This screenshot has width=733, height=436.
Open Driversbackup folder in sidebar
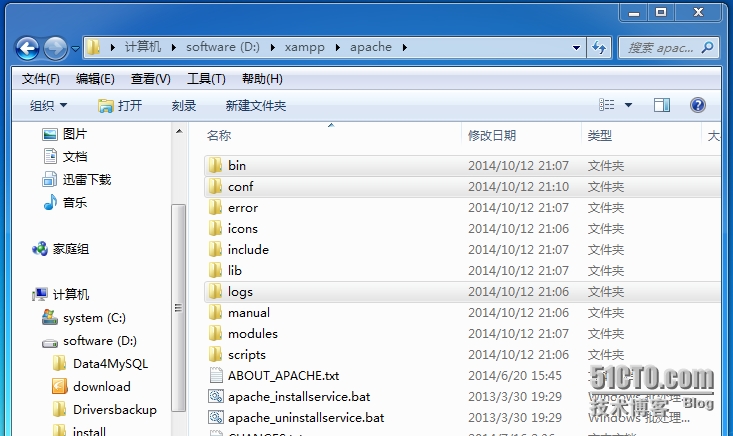[x=105, y=409]
